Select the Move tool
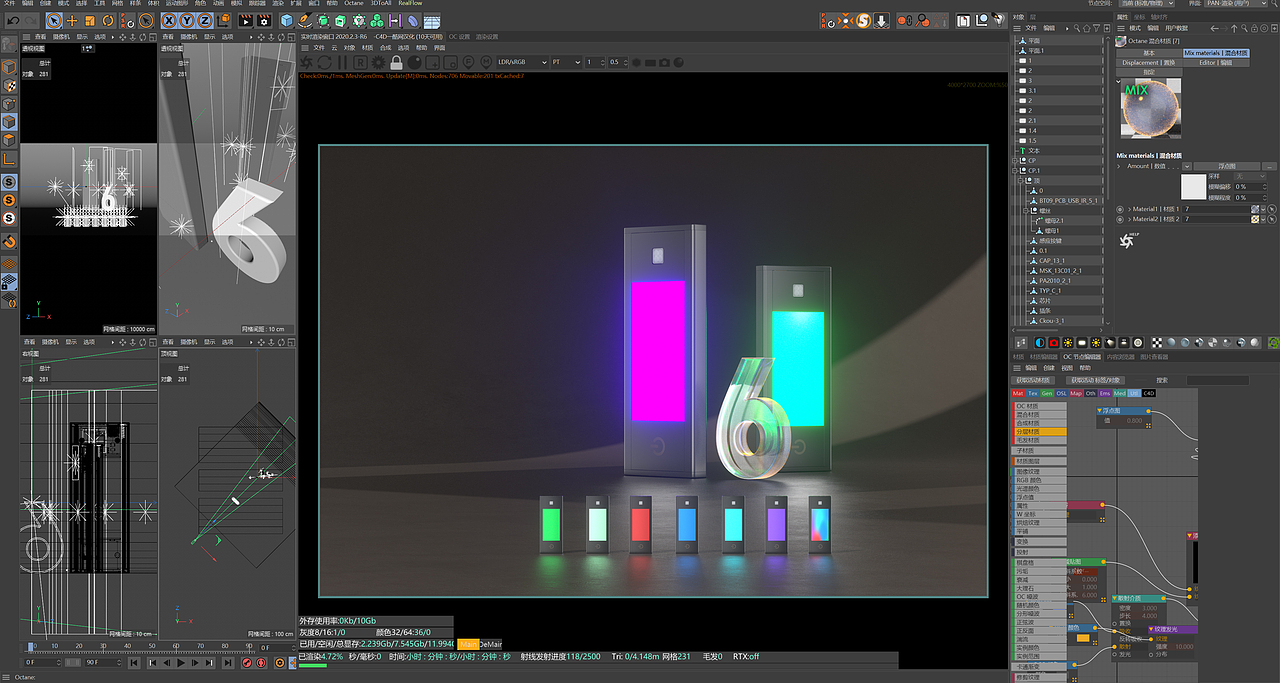 pyautogui.click(x=72, y=20)
